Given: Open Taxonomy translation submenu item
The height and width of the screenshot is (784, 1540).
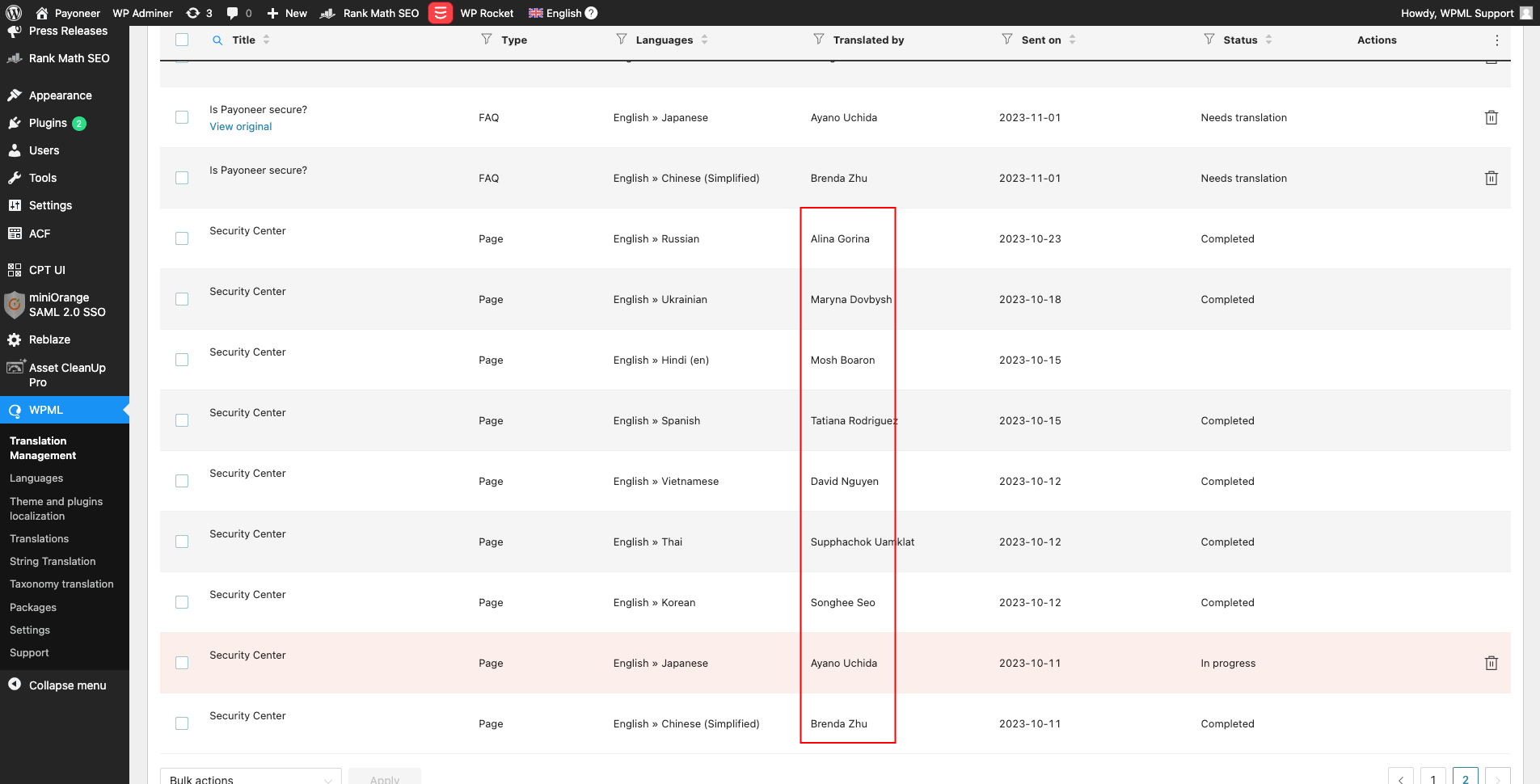Looking at the screenshot, I should [61, 584].
